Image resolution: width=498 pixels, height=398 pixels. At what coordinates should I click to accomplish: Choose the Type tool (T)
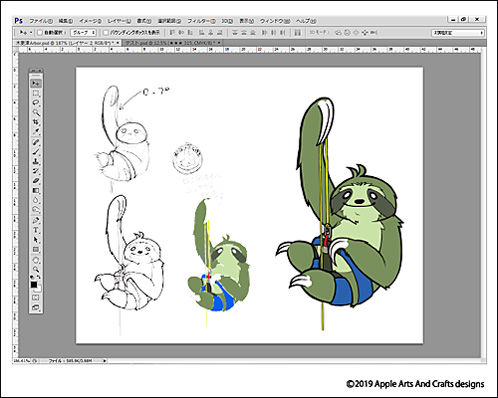tap(36, 230)
